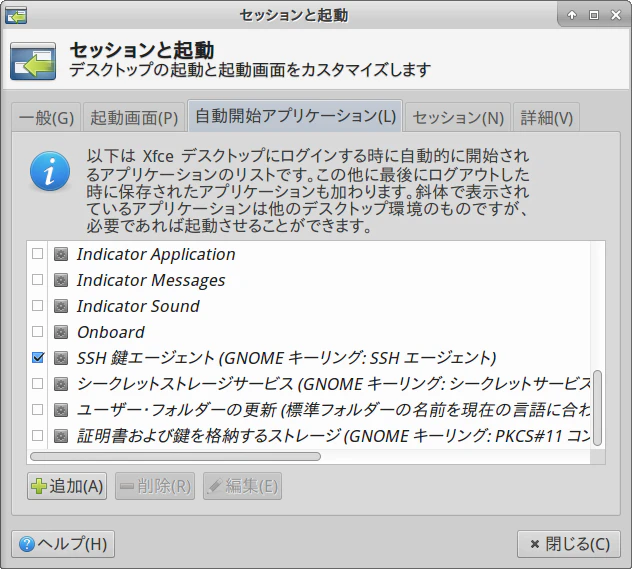Click the gear icon beside 証明書および鍵を格納するストレージ

coord(61,436)
